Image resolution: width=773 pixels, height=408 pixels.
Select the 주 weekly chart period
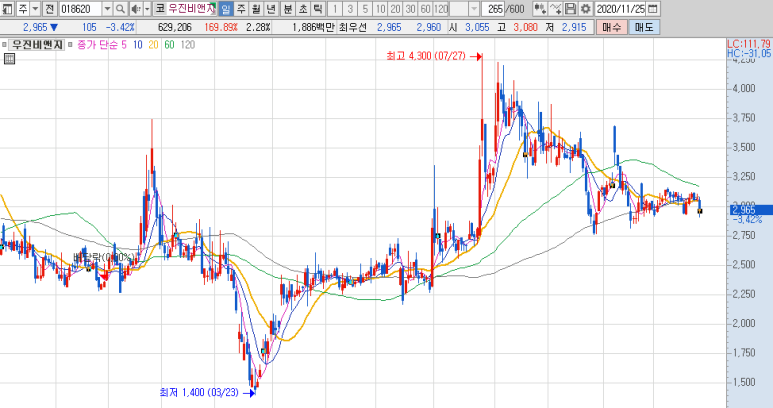coord(241,8)
